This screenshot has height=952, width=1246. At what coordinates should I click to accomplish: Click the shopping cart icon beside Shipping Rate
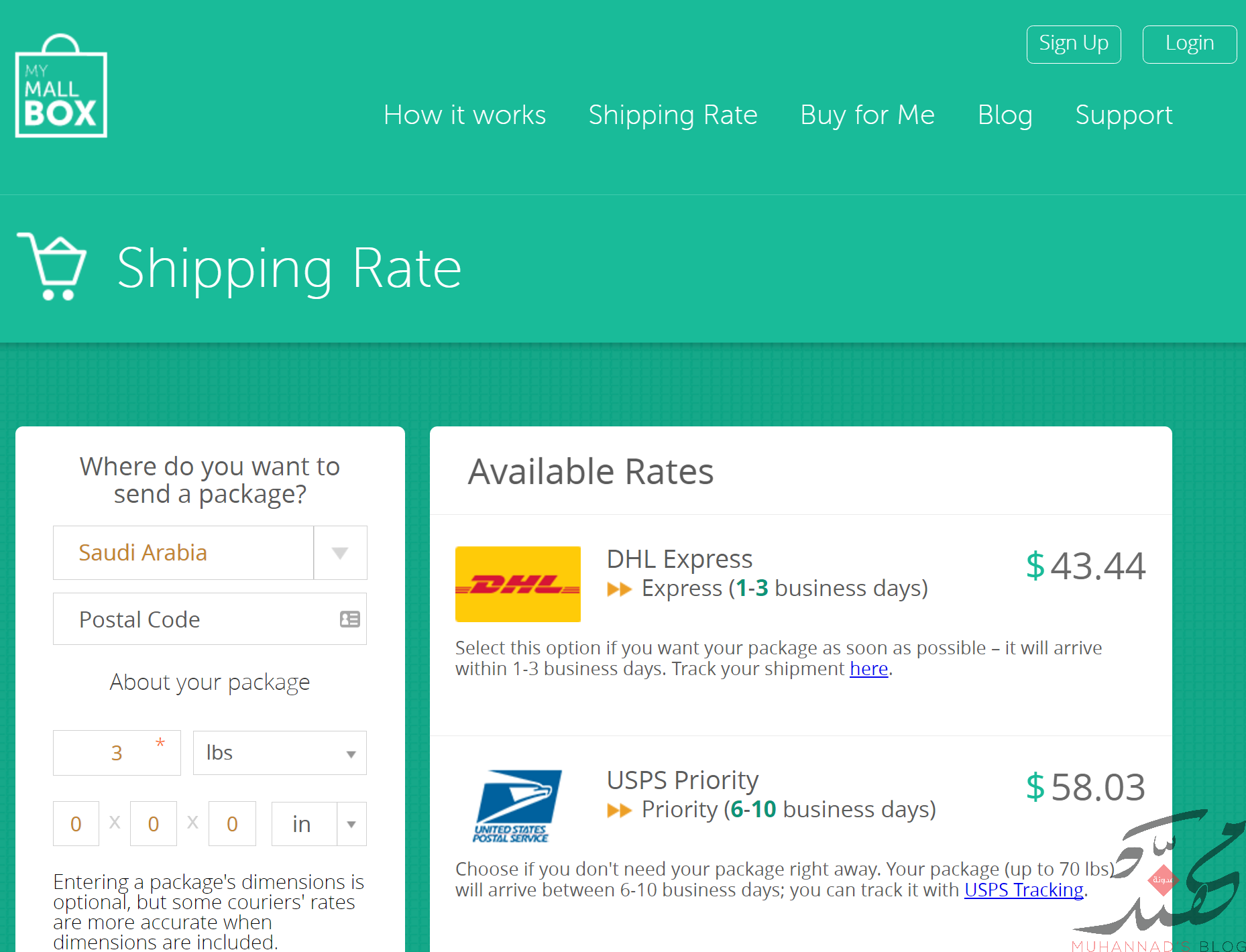(x=52, y=267)
